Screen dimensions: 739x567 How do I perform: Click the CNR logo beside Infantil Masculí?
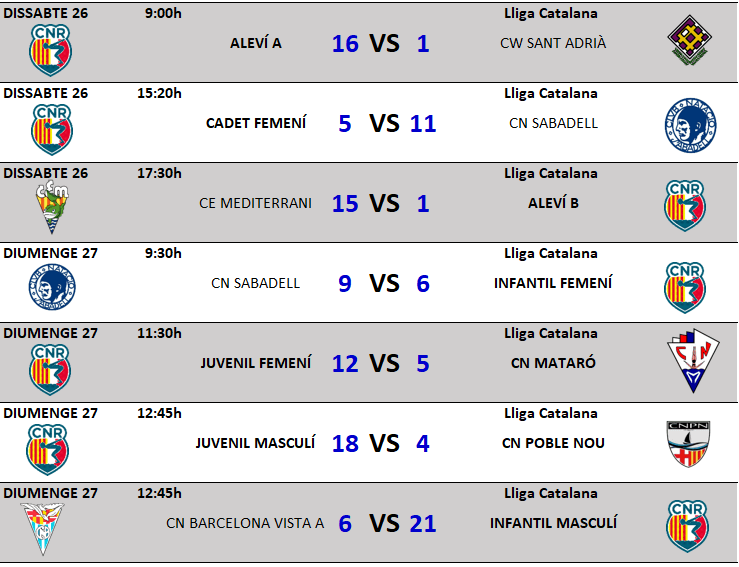coord(689,527)
